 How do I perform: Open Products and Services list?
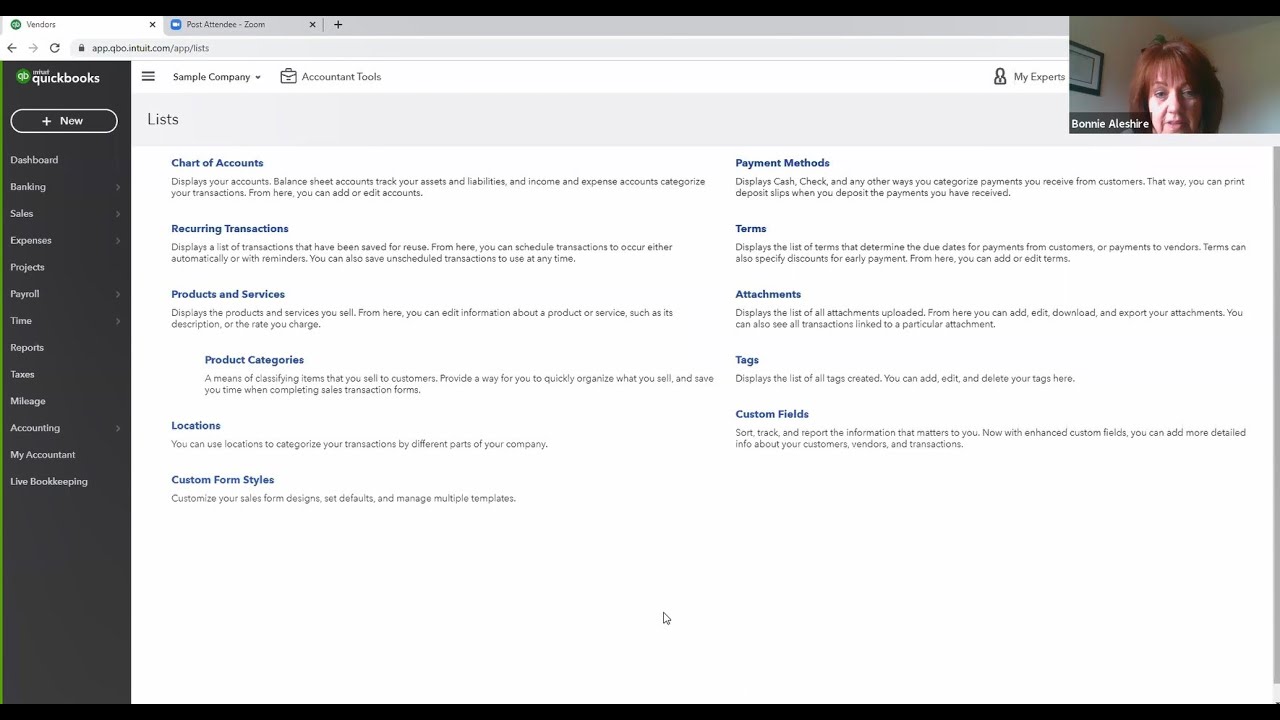click(x=228, y=294)
